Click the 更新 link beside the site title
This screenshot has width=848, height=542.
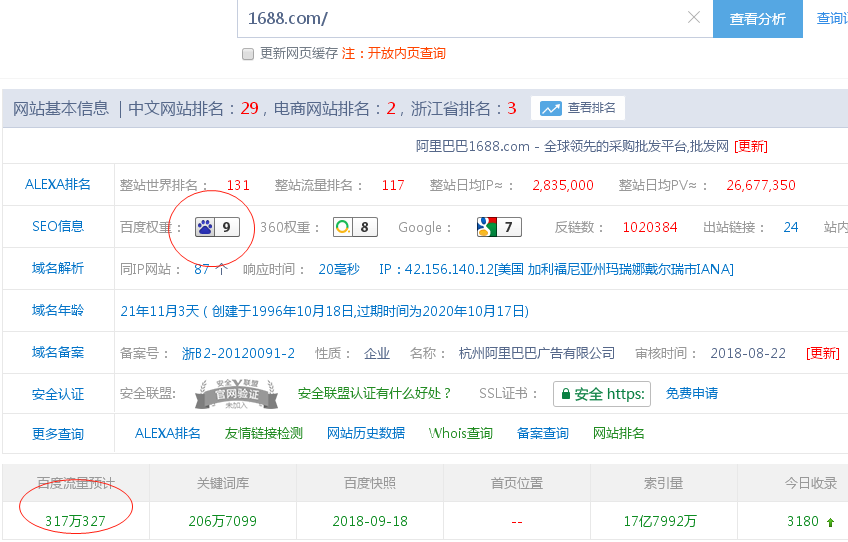[x=751, y=146]
